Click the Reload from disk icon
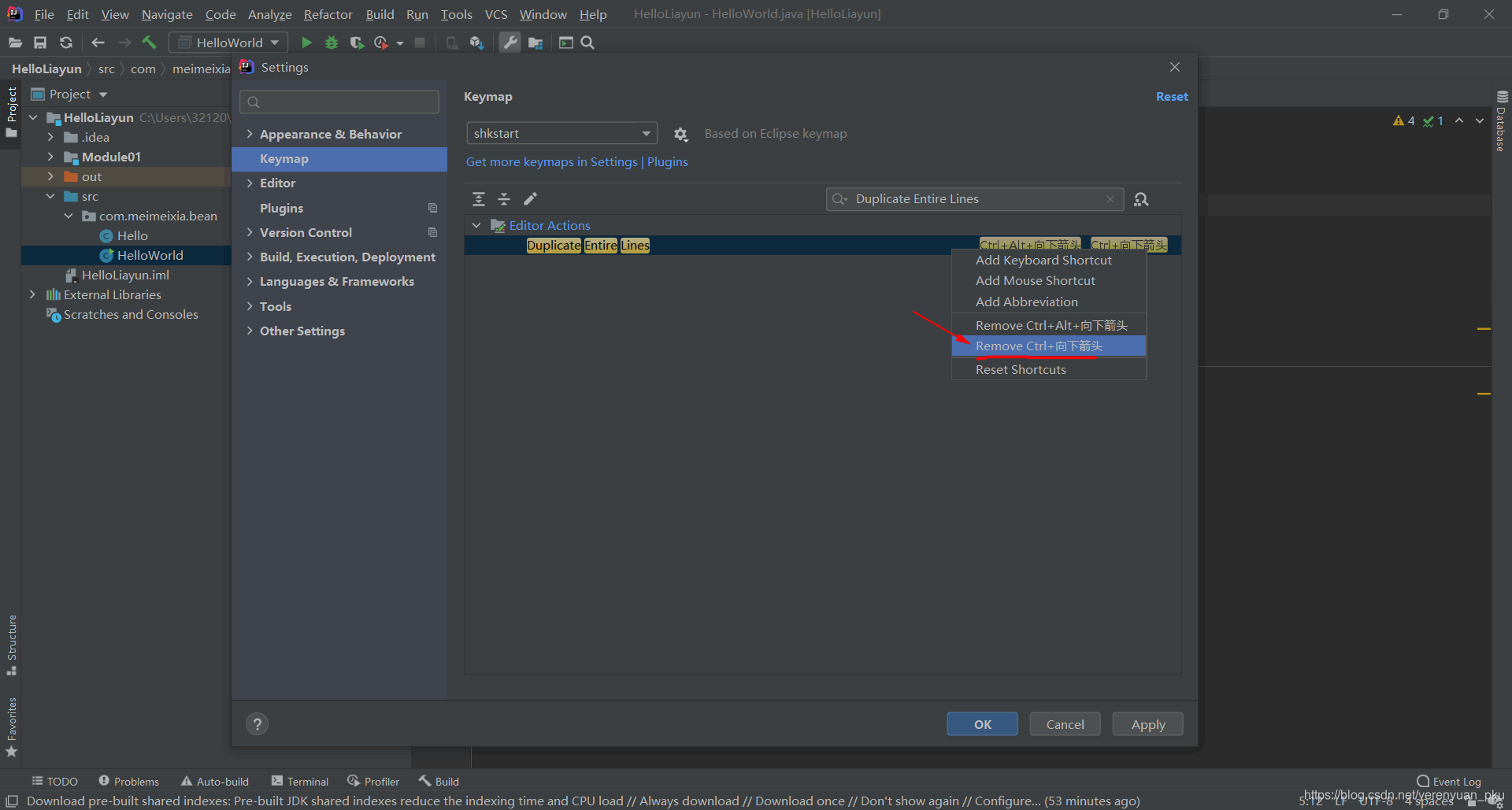The width and height of the screenshot is (1512, 810). (66, 43)
